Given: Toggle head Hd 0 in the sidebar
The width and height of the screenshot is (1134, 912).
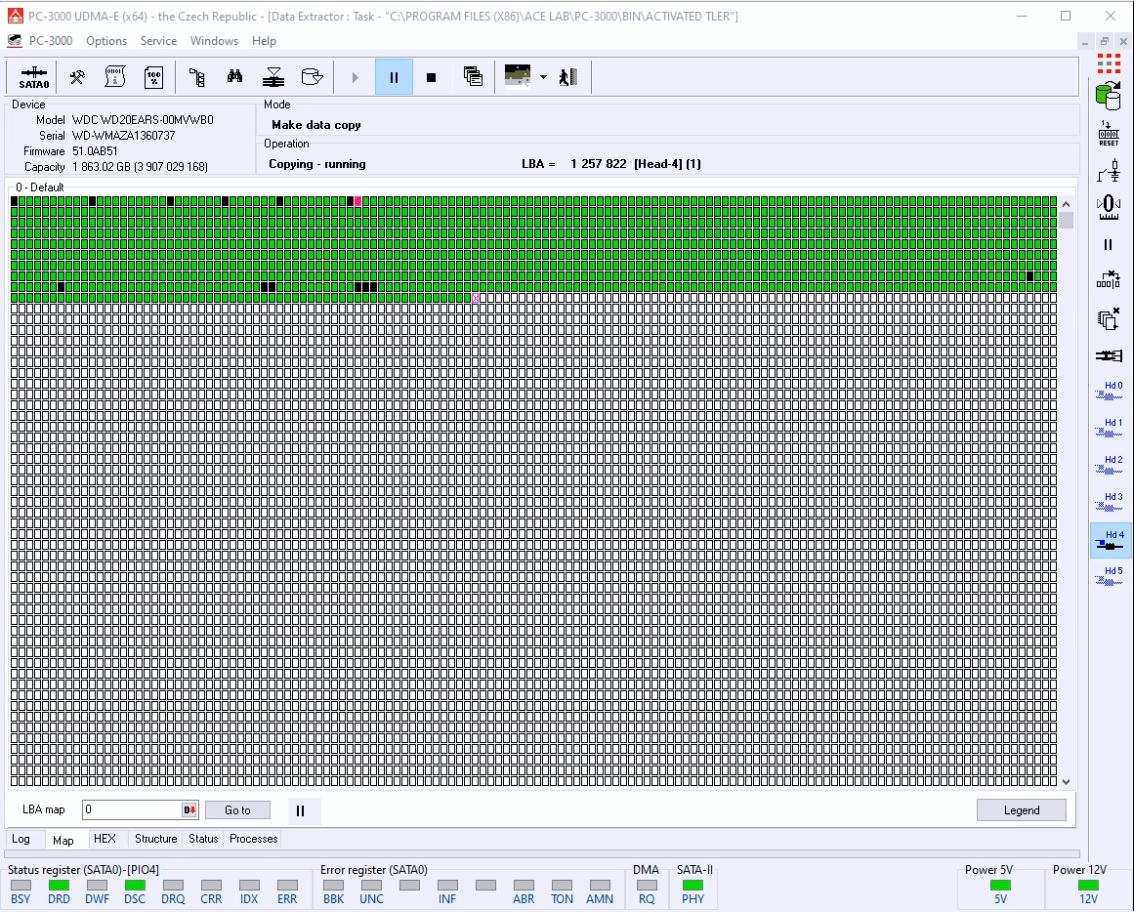Looking at the screenshot, I should coord(1109,391).
